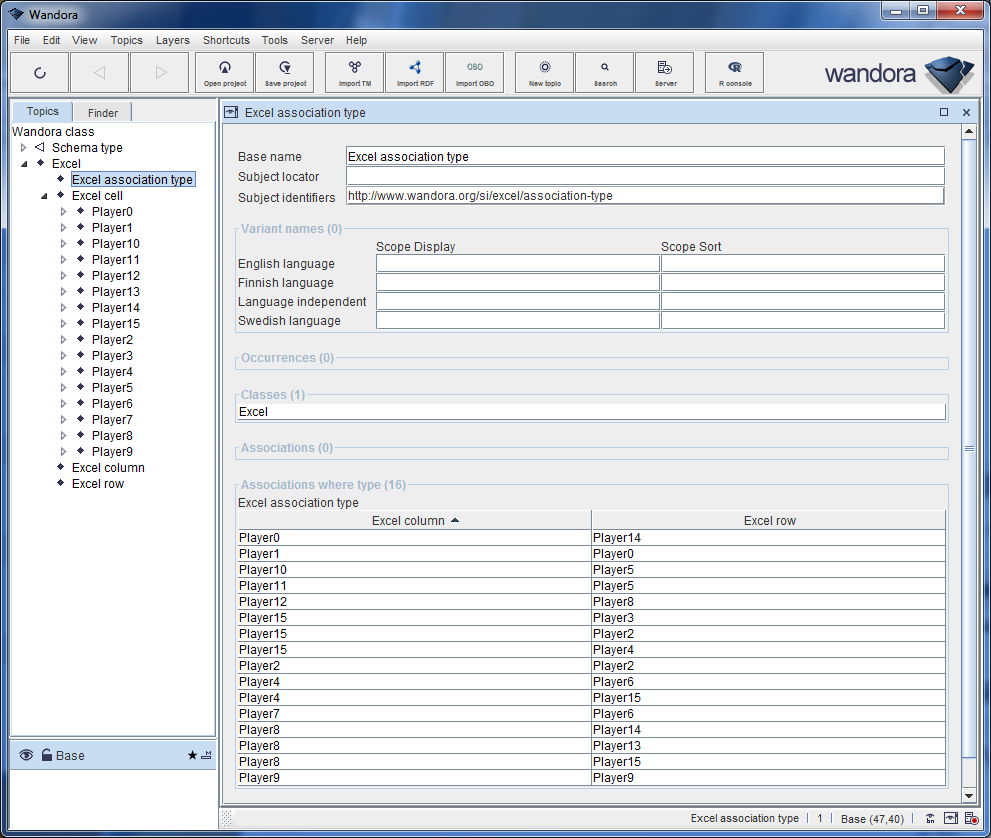Click the Import OBO toolbar icon
Image resolution: width=991 pixels, height=838 pixels.
(475, 73)
